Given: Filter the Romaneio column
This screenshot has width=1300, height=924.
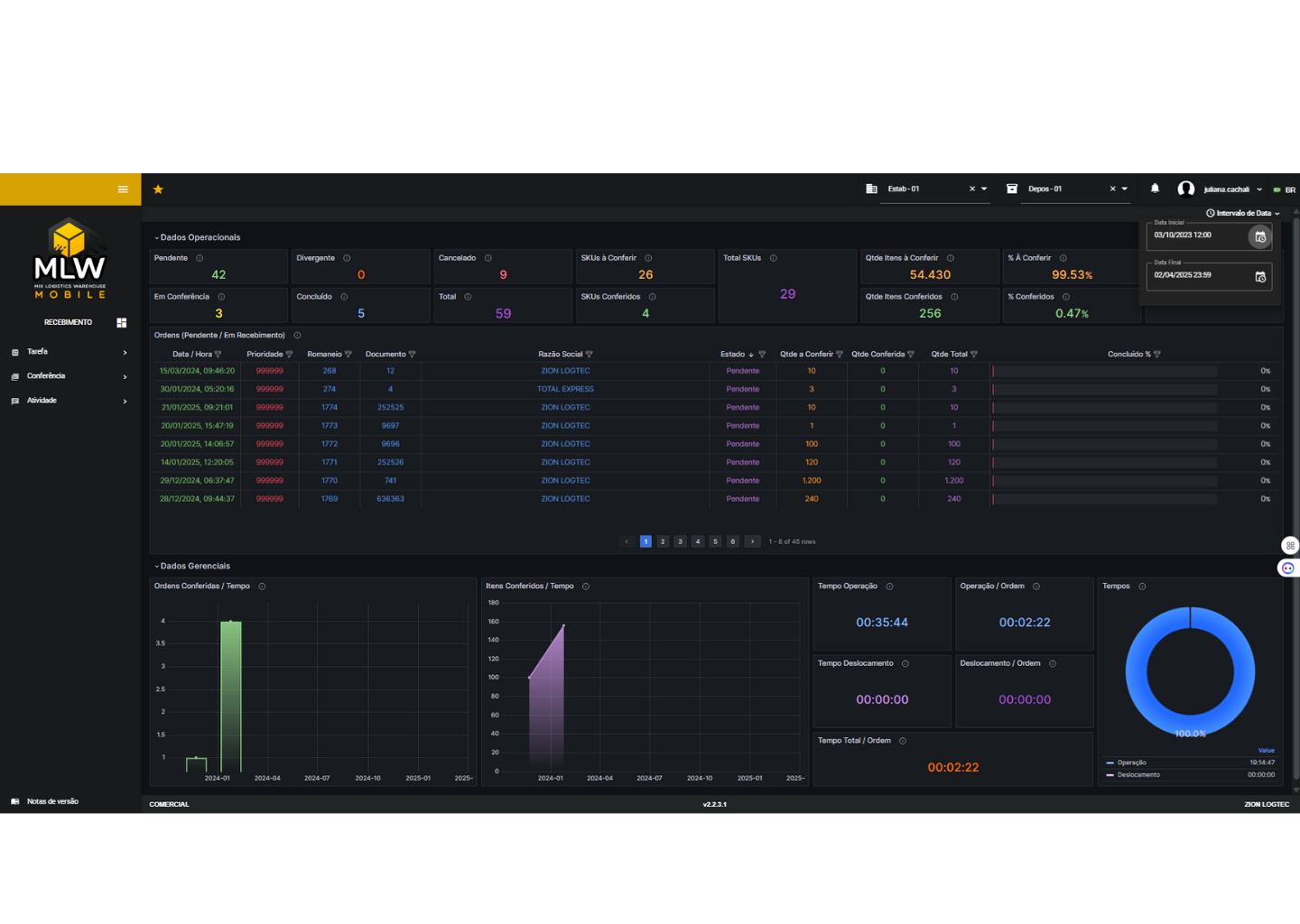Looking at the screenshot, I should click(348, 355).
